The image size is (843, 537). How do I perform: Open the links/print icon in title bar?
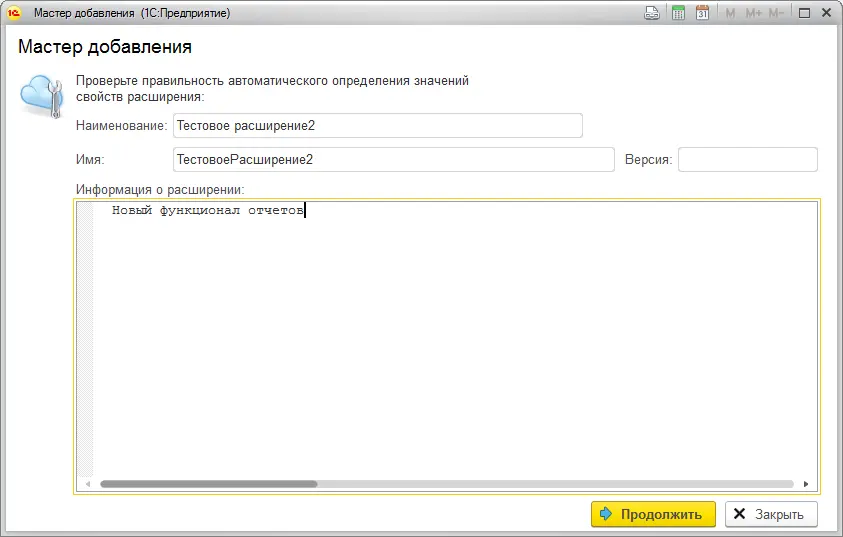(652, 13)
